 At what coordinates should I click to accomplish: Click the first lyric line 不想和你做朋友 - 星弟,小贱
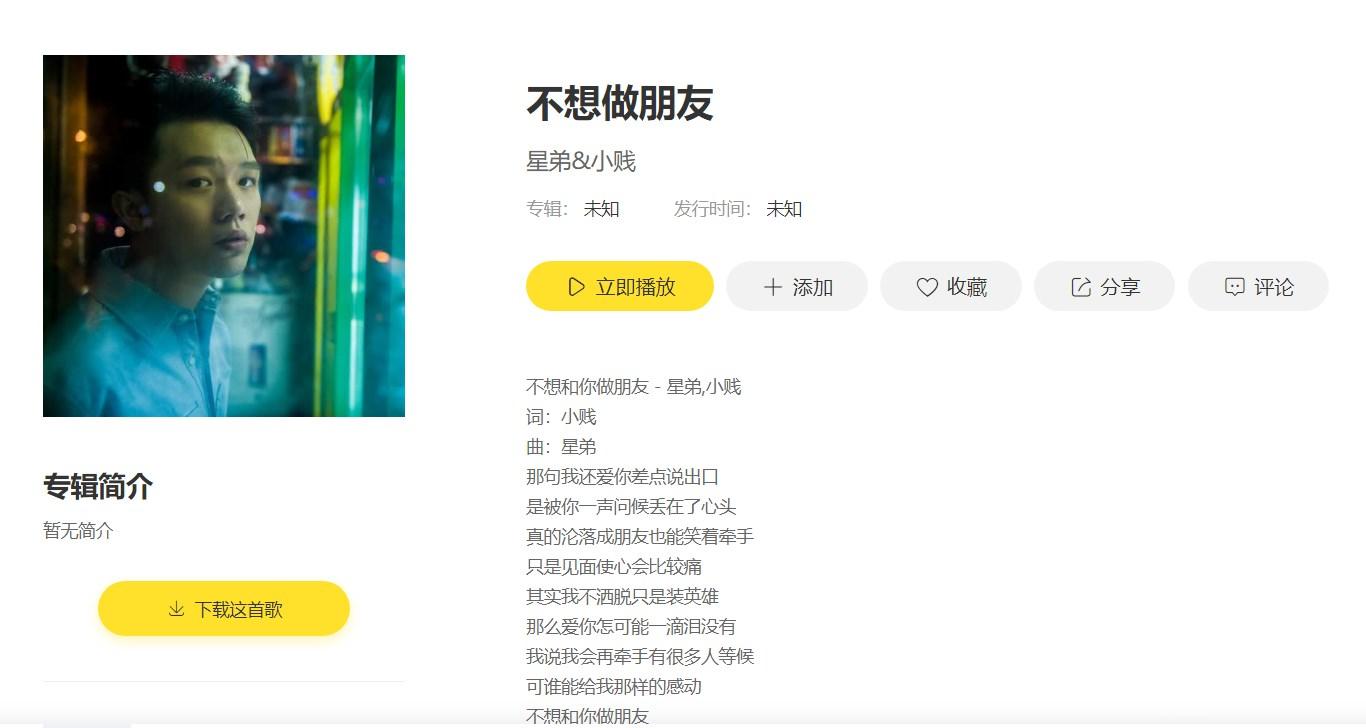634,387
